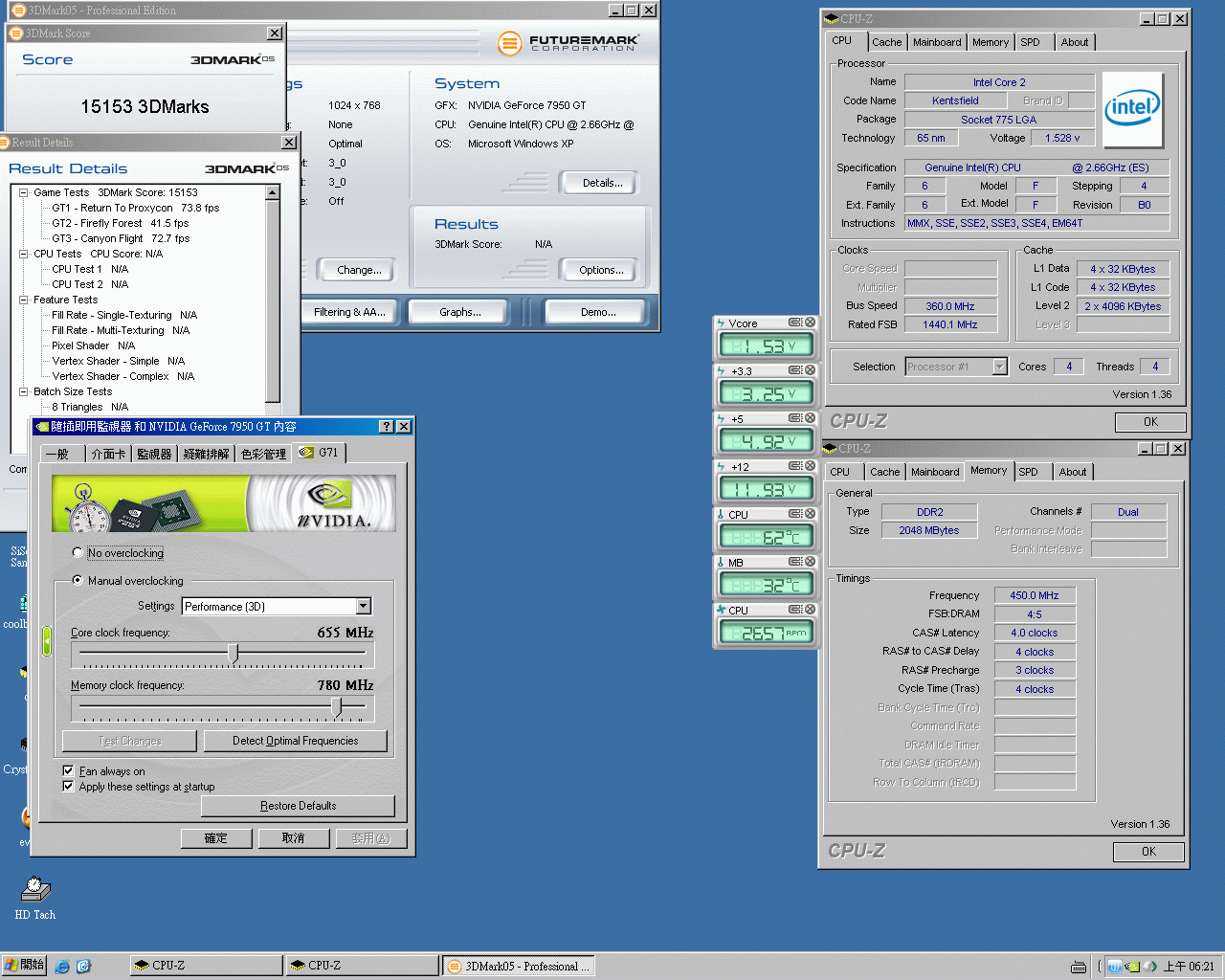1225x980 pixels.
Task: Switch to Mainboard tab in top CPU-Z
Action: 937,42
